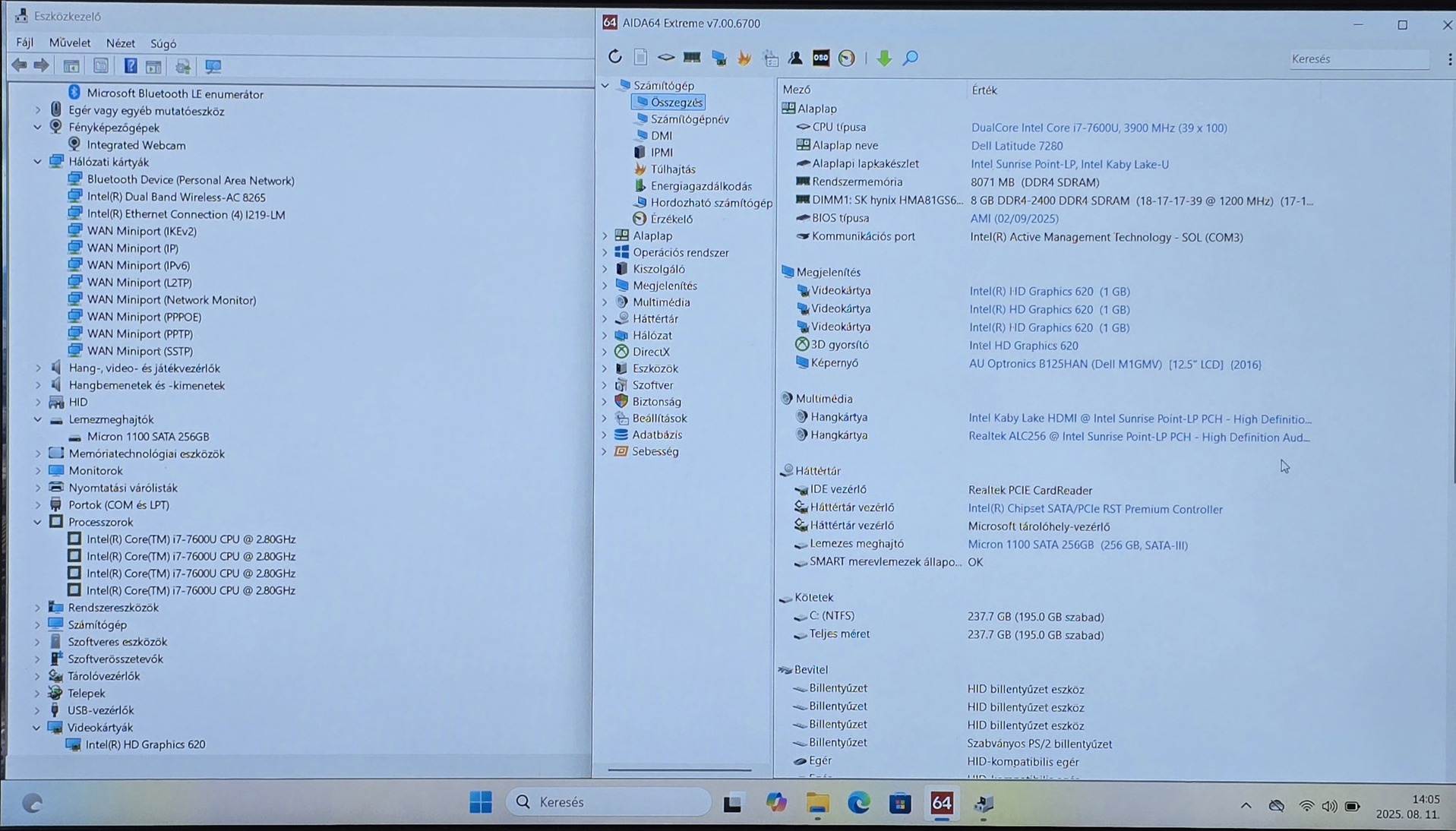1456x831 pixels.
Task: Open Microsoft Store from the taskbar
Action: tap(901, 803)
